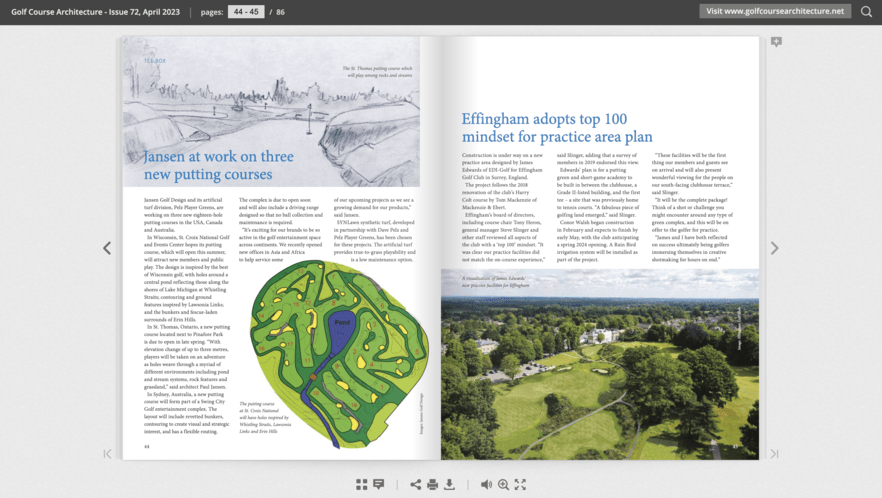Visit www.golfcoursearchitecture.net button
Viewport: 882px width, 498px height.
coord(775,11)
